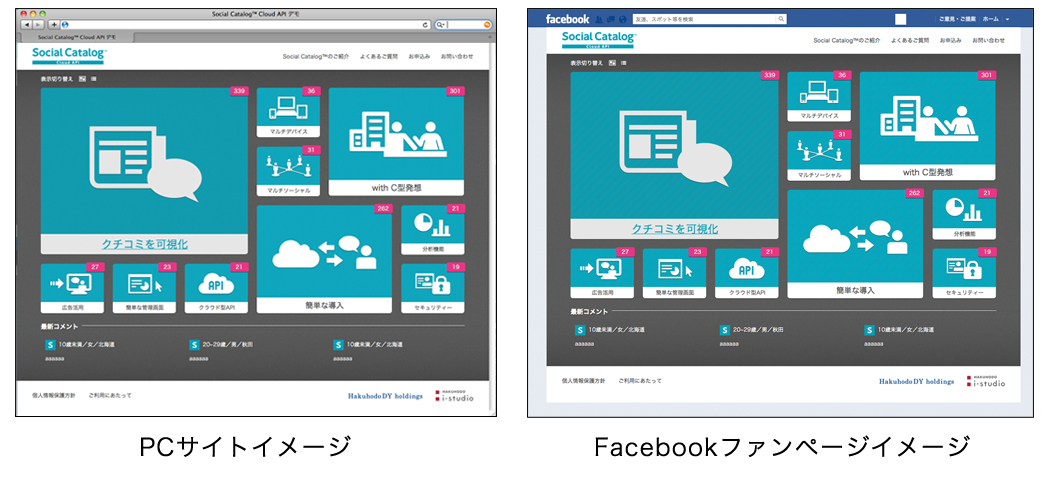Open the Facebook account dropdown arrow
Screen dimensions: 1049x478
coord(1008,19)
